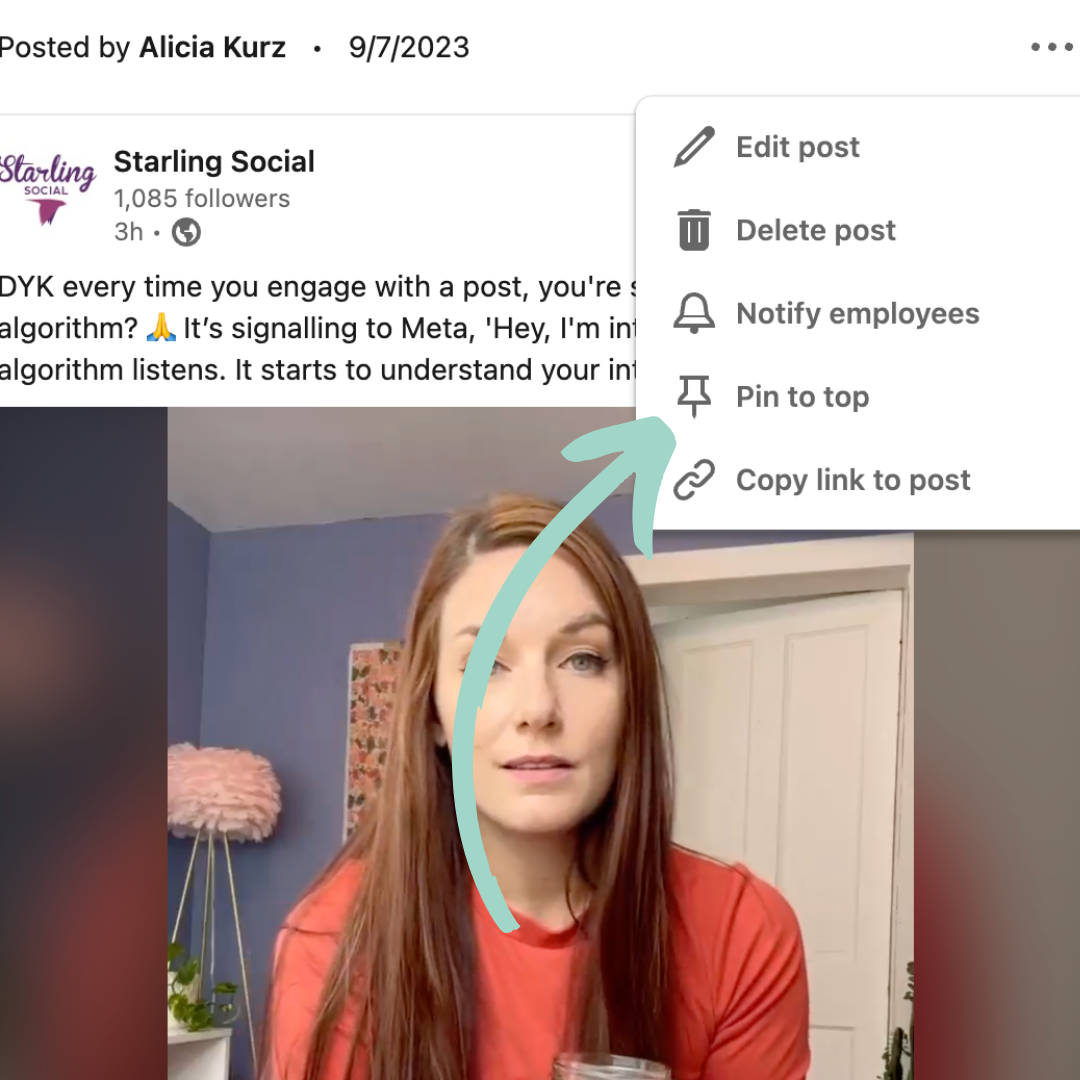
Task: Click the Alicia Kurz poster name
Action: coord(212,48)
